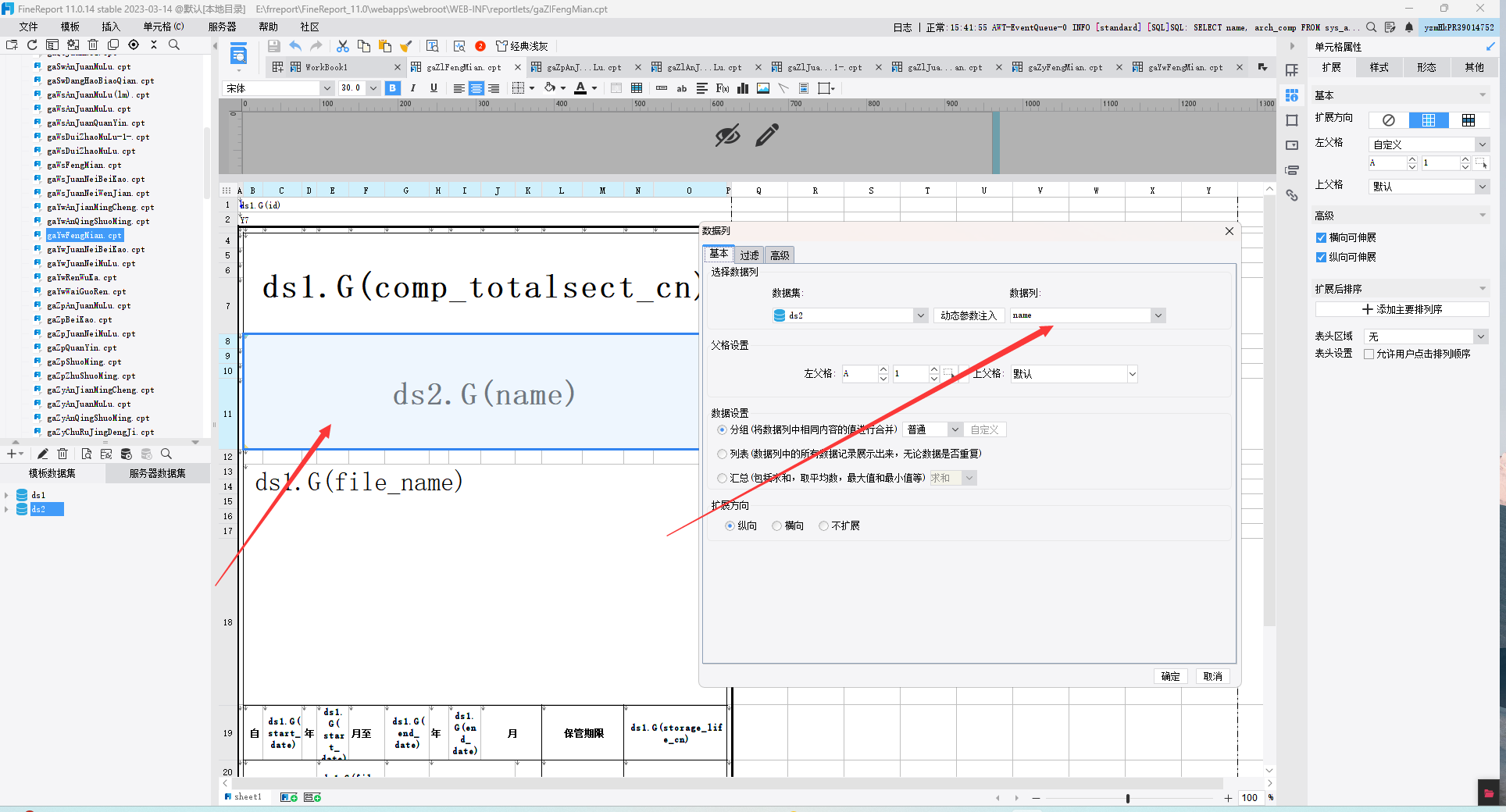Screen dimensions: 1506x812
Task: Switch to the 服务器数据集 tab
Action: pos(158,473)
